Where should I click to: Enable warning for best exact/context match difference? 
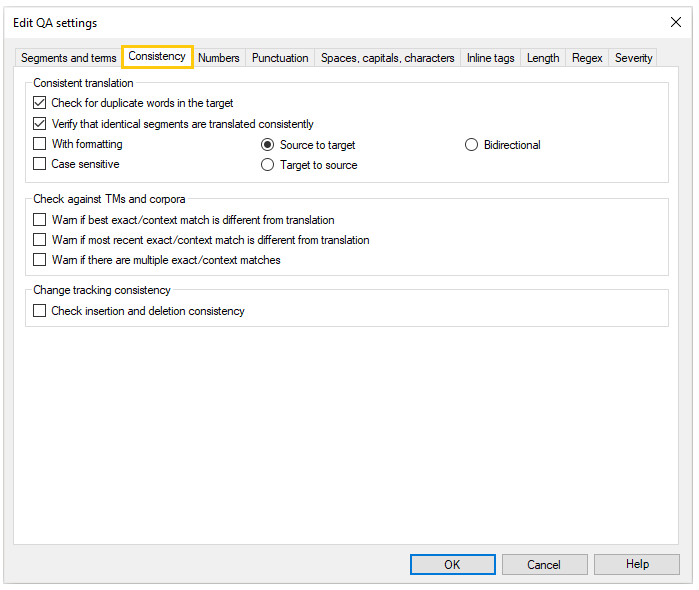tap(40, 220)
